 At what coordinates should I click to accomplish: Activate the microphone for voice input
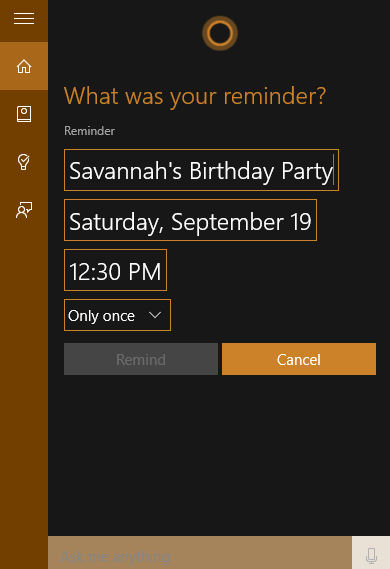tap(371, 555)
